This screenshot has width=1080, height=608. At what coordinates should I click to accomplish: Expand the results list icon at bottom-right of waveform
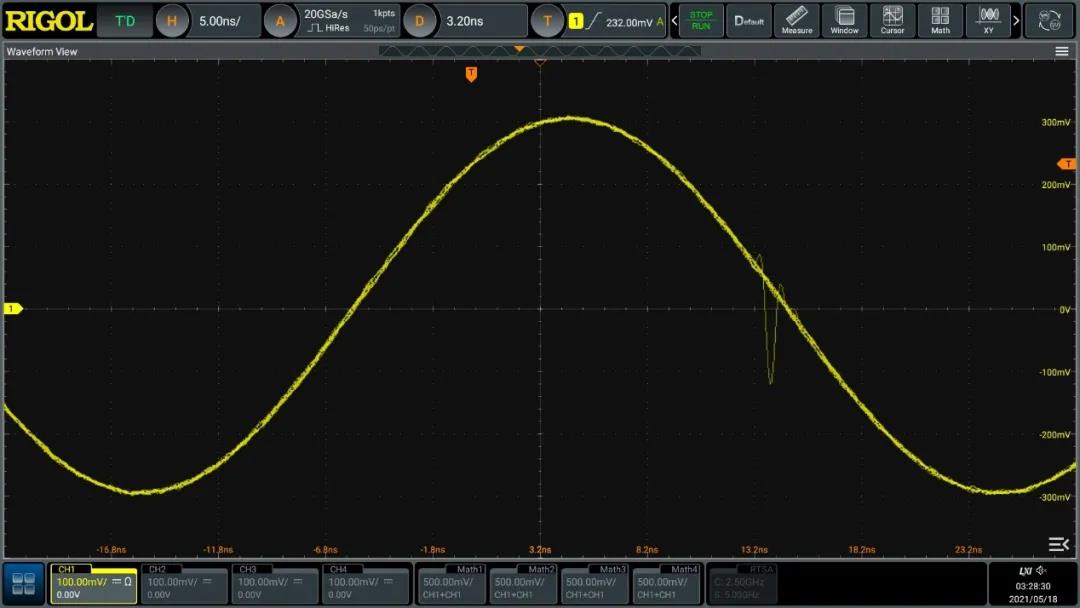(1059, 545)
